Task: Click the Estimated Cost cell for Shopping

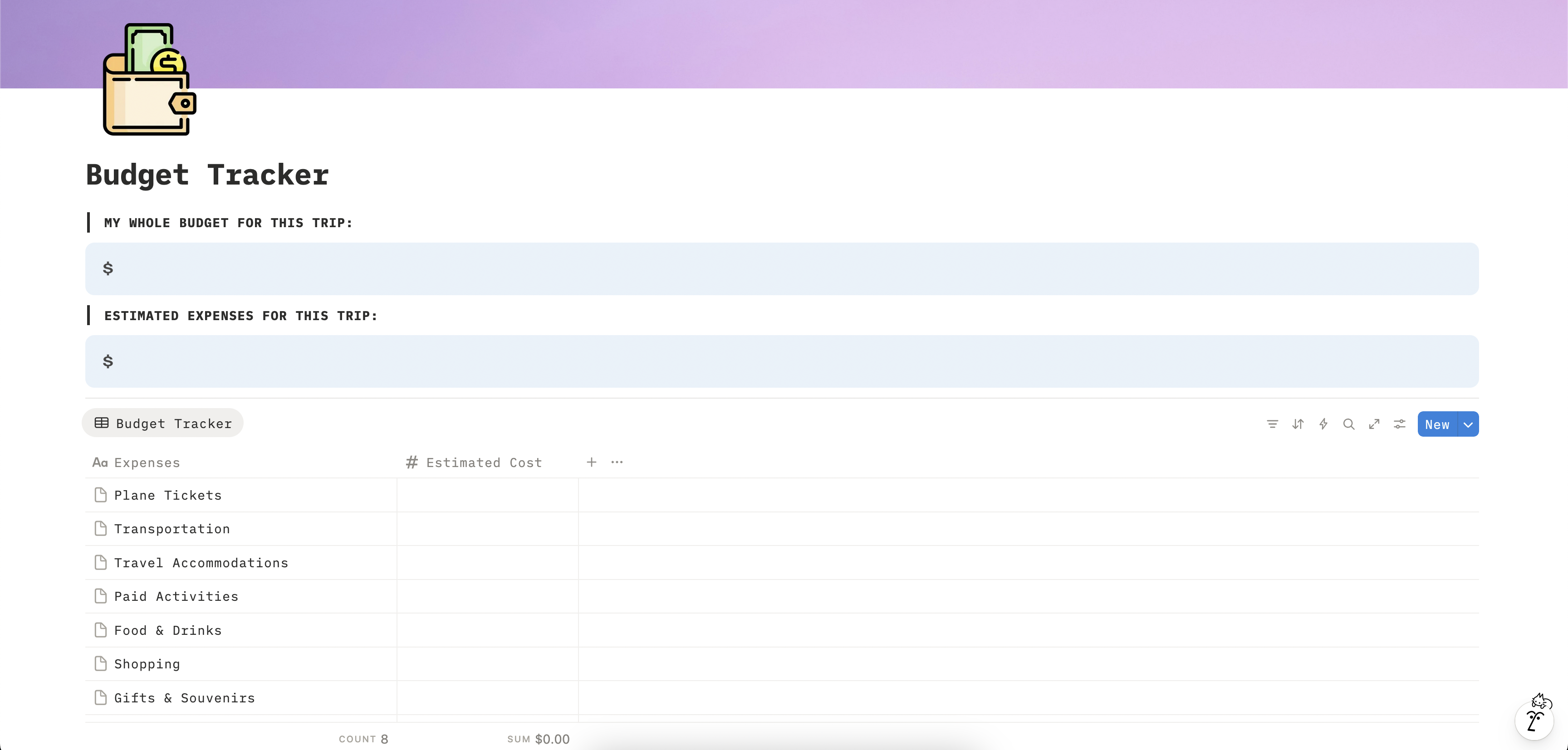Action: coord(487,664)
